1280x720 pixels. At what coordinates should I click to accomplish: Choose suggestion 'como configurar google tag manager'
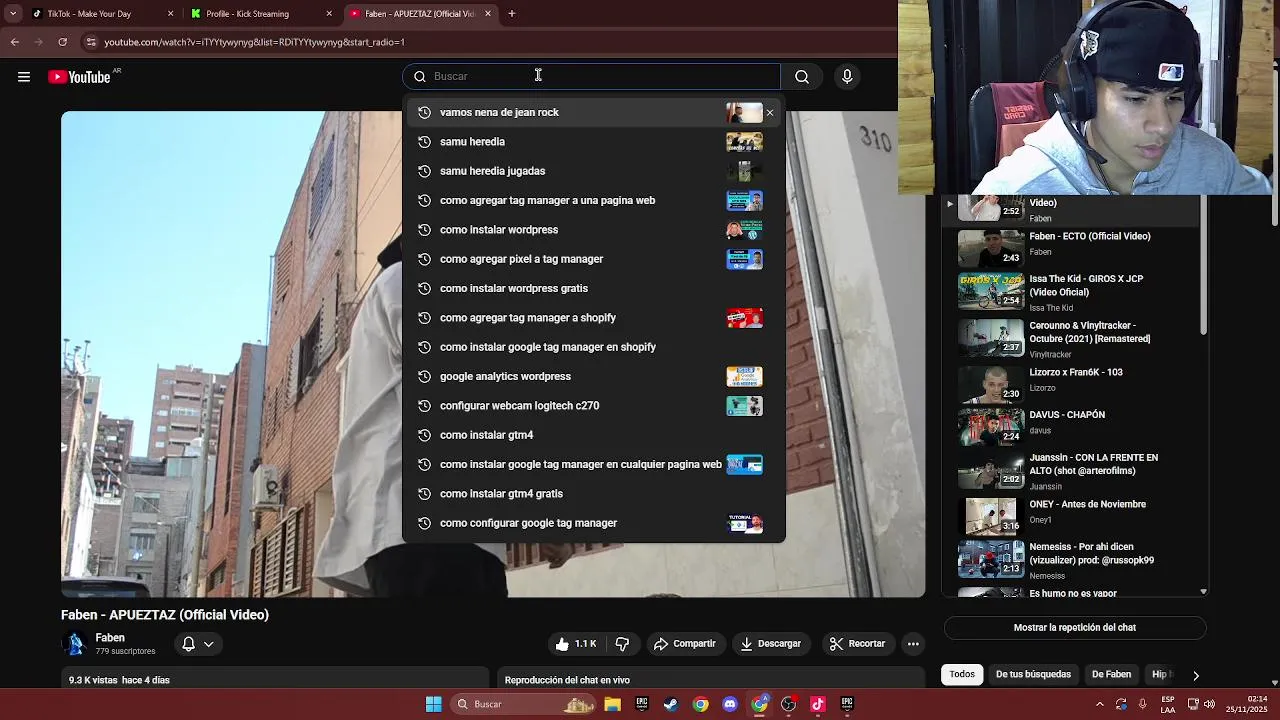(x=594, y=523)
